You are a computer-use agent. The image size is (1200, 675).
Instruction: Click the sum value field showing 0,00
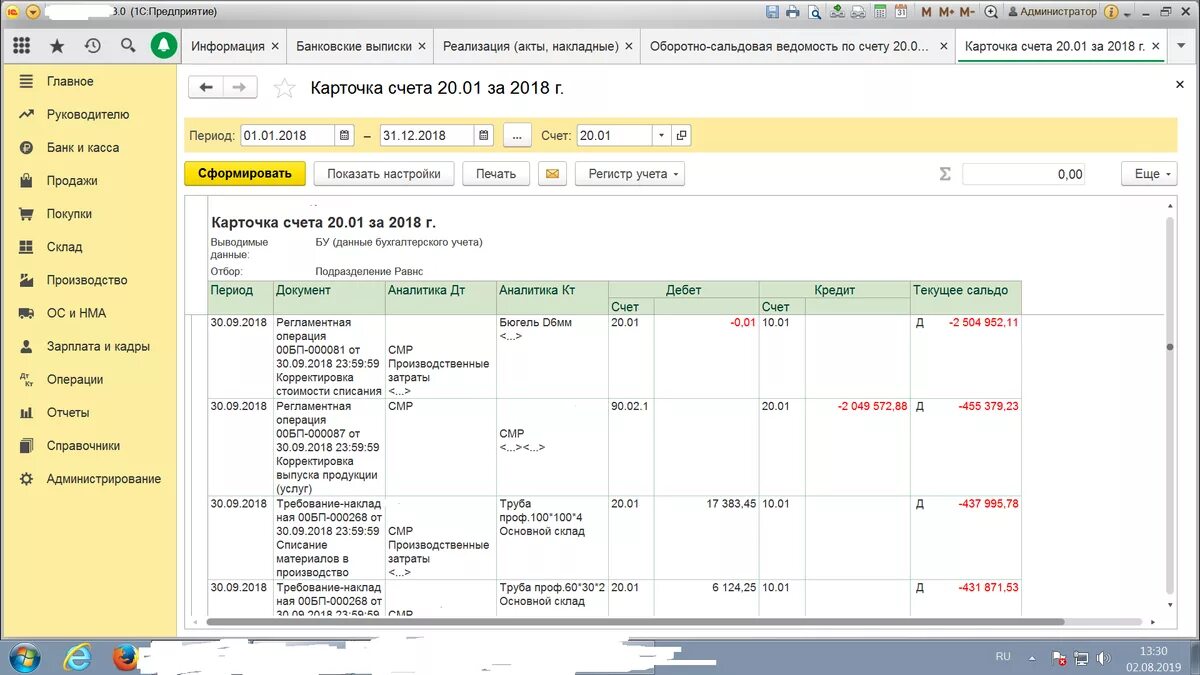coord(1024,174)
